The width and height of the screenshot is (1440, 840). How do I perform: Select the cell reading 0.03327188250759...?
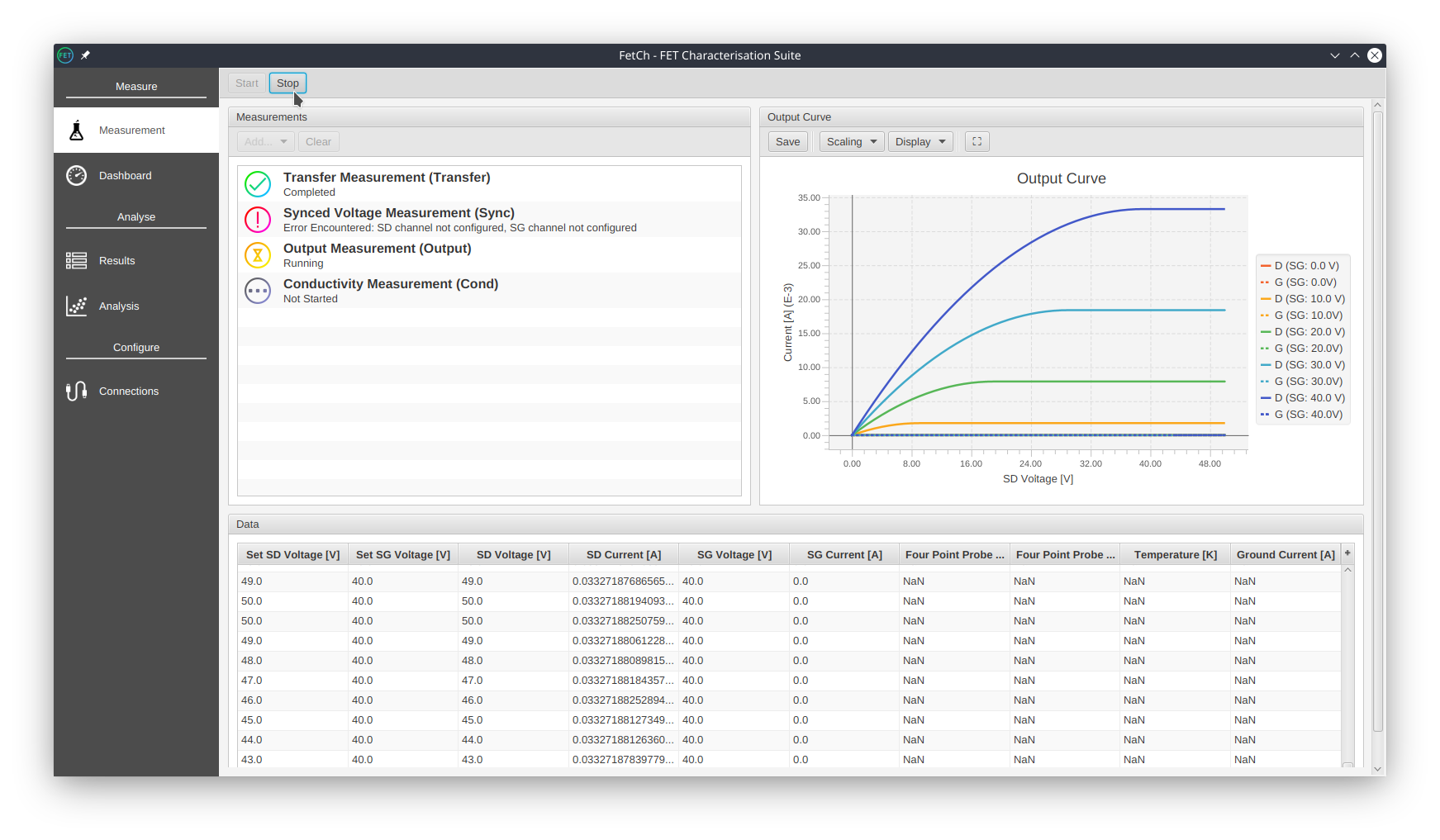[x=624, y=621]
